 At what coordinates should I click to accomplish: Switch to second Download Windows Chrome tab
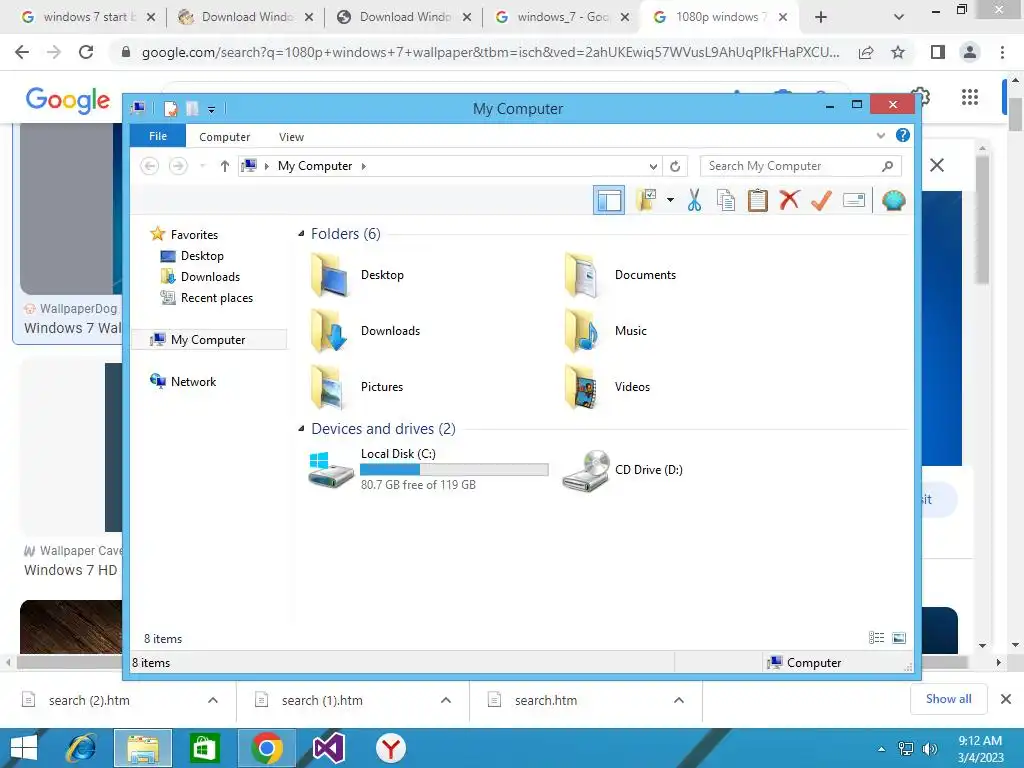pyautogui.click(x=405, y=17)
